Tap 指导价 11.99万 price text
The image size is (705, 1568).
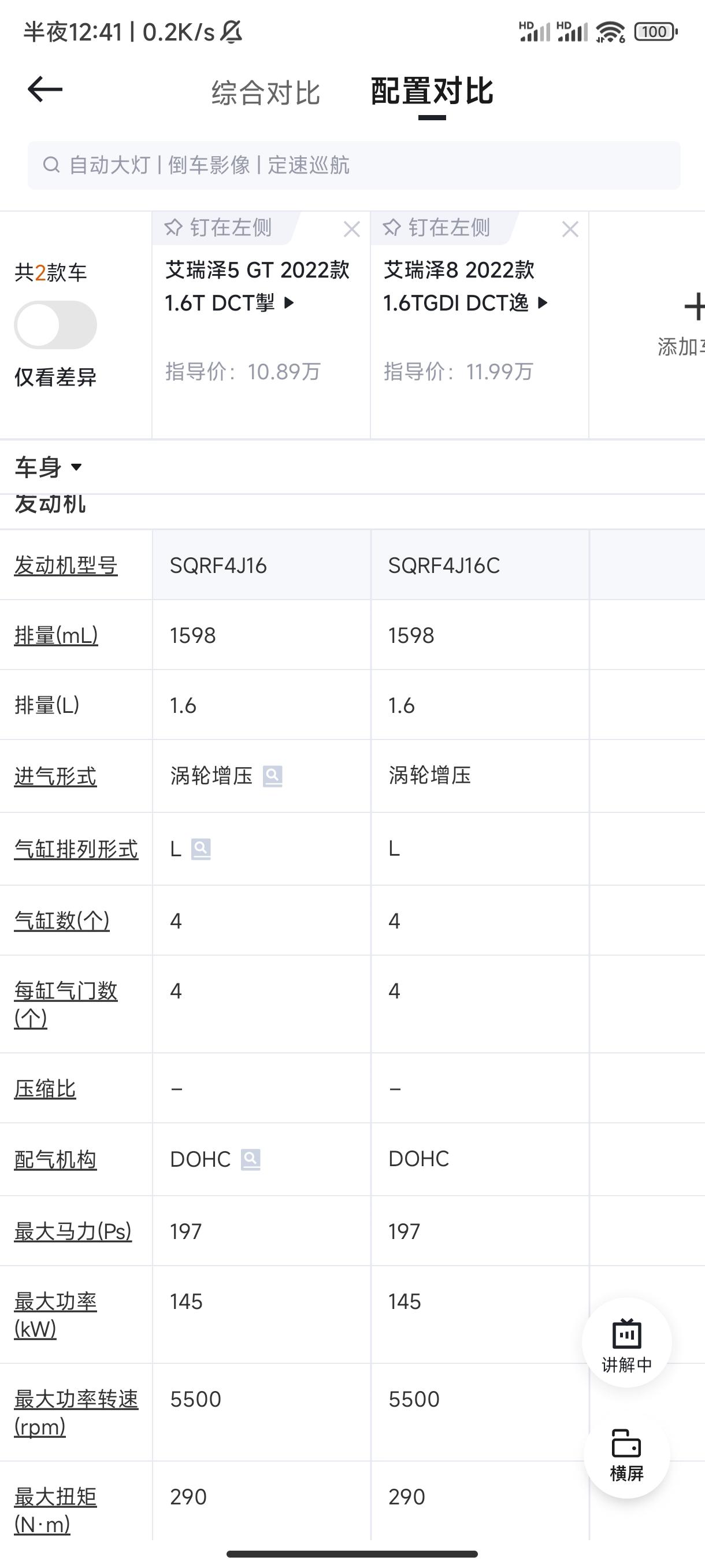(459, 371)
